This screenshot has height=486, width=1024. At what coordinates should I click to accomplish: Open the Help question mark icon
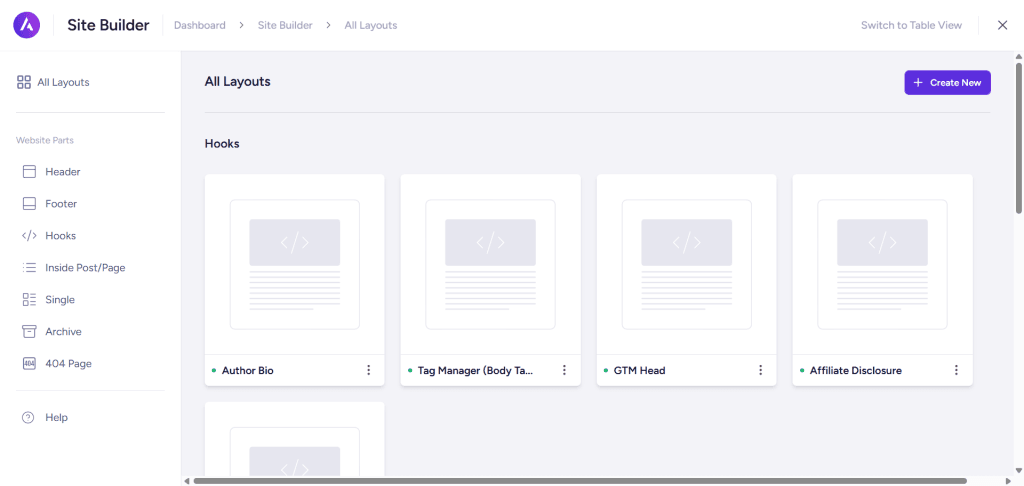[28, 418]
